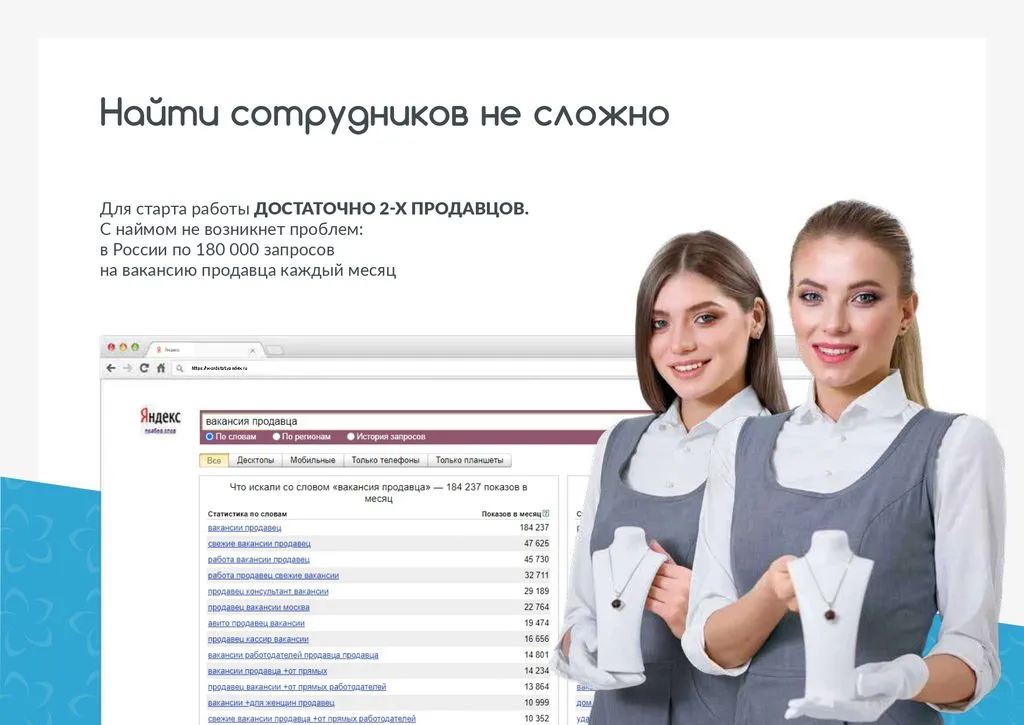Go to the browser home page icon
Screen dimensions: 1024x725
[160, 368]
